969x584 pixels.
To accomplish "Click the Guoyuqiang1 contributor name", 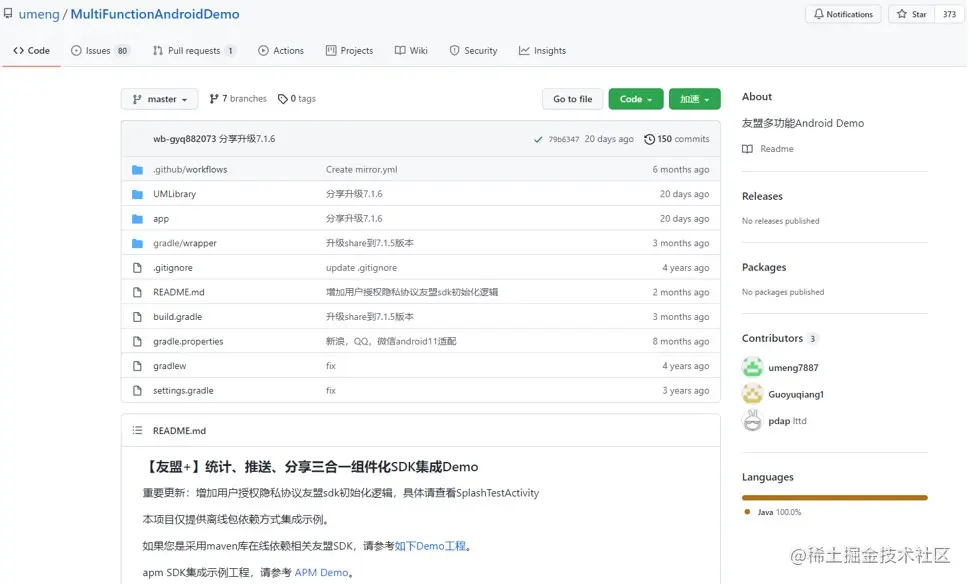I will [x=796, y=394].
